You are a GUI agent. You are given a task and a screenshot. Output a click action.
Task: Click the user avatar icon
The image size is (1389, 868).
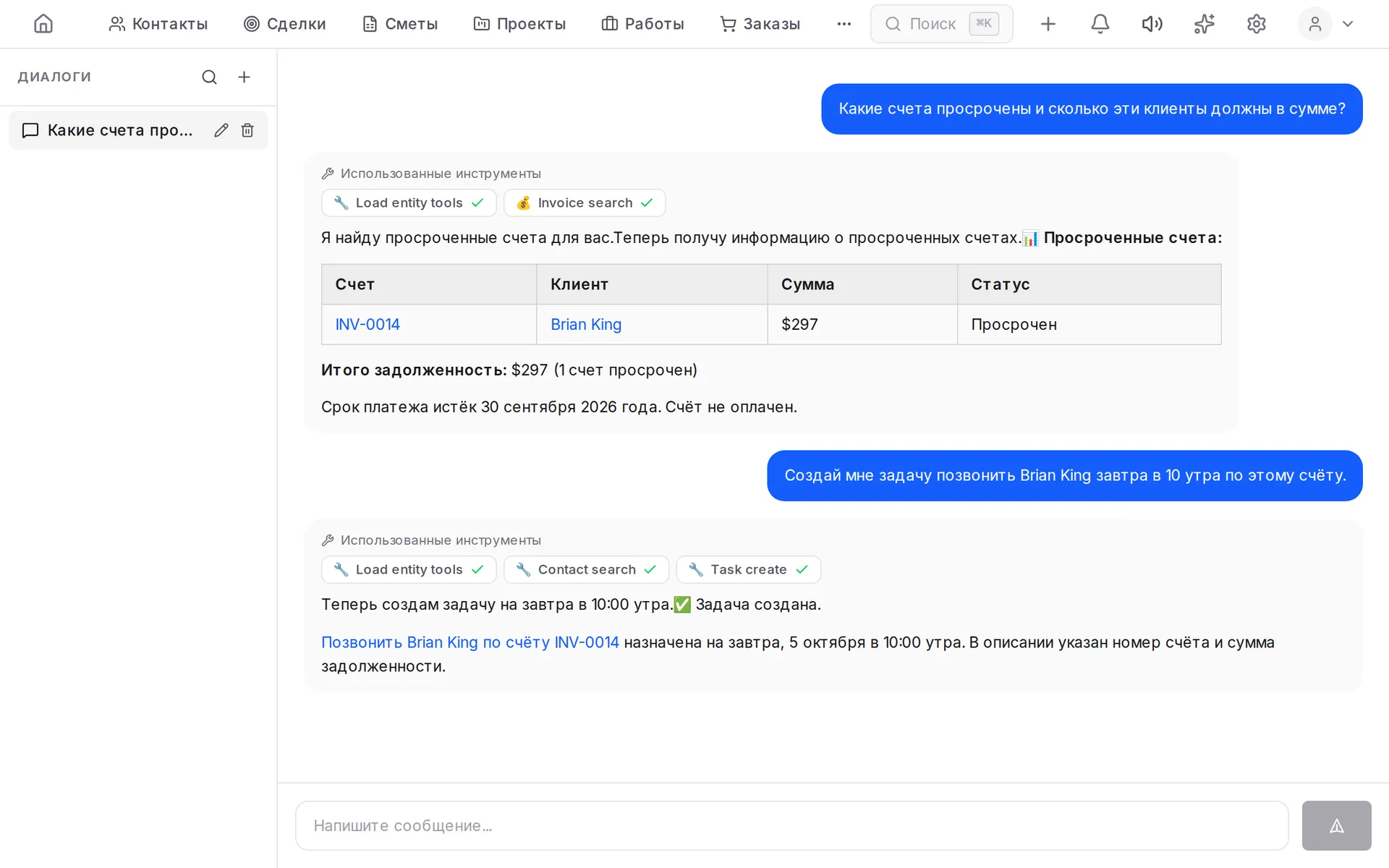tap(1314, 24)
